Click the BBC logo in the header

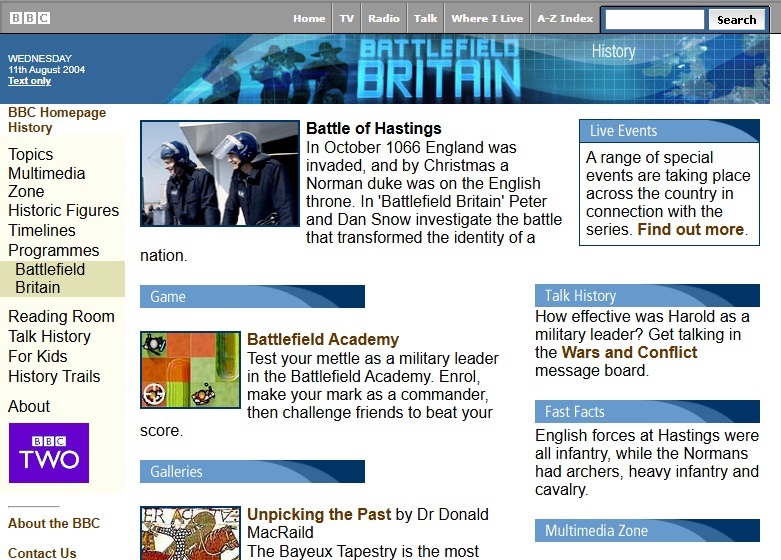[30, 18]
